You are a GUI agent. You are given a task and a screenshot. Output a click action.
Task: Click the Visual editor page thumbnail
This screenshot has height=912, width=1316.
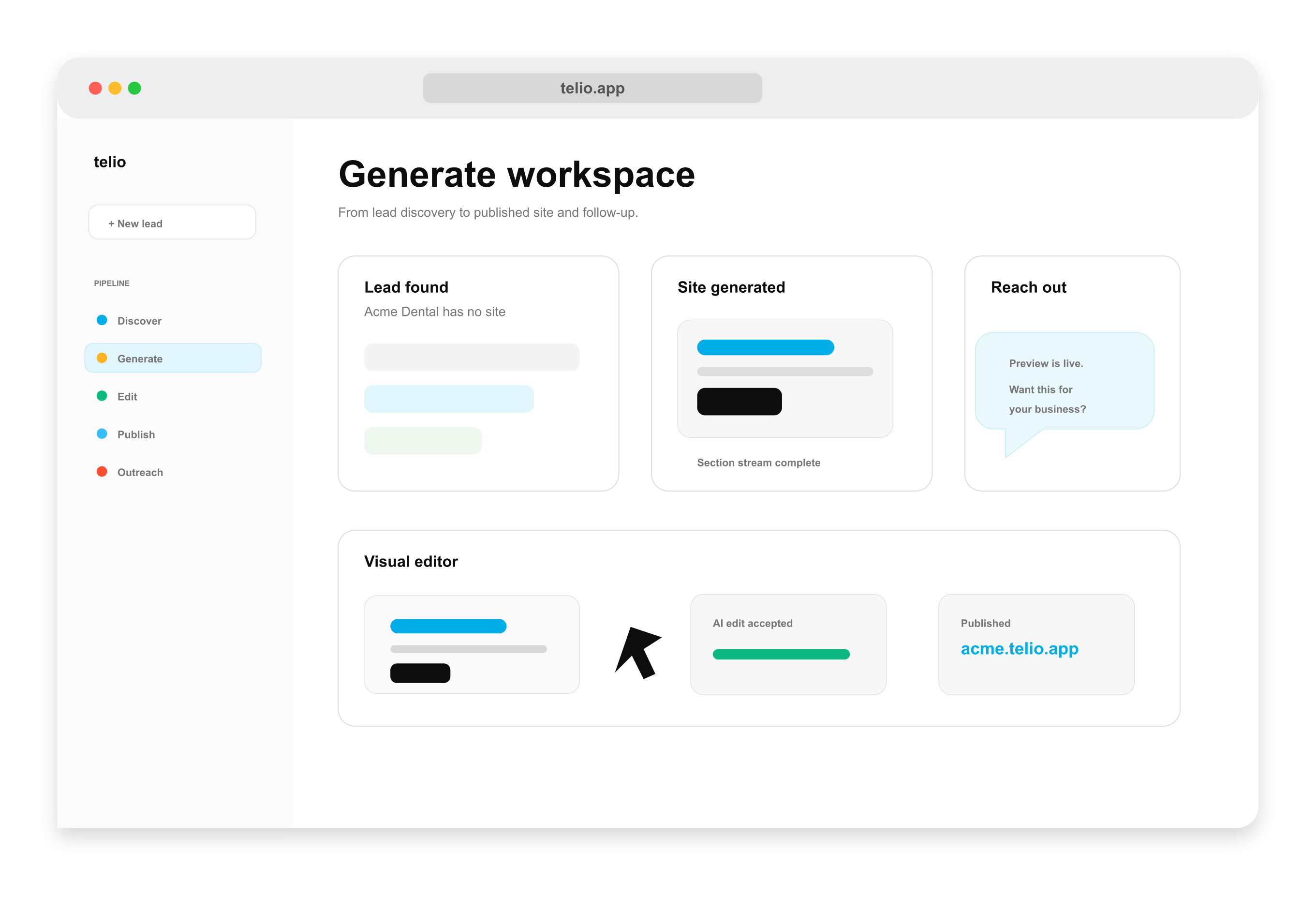472,644
